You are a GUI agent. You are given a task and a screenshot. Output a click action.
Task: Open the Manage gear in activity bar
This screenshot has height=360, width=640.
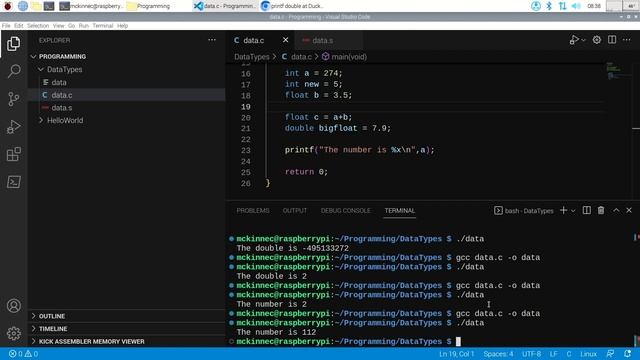(x=13, y=333)
